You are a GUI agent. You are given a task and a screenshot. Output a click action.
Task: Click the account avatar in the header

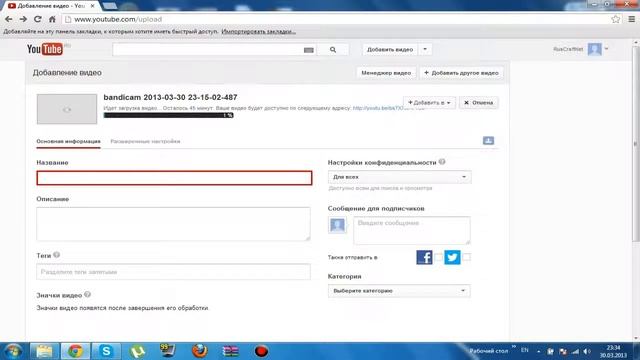(x=595, y=49)
